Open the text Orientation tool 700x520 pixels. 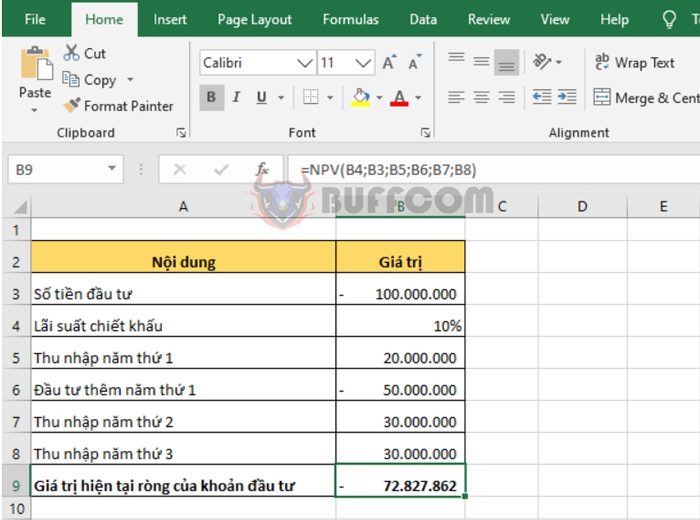pyautogui.click(x=543, y=62)
